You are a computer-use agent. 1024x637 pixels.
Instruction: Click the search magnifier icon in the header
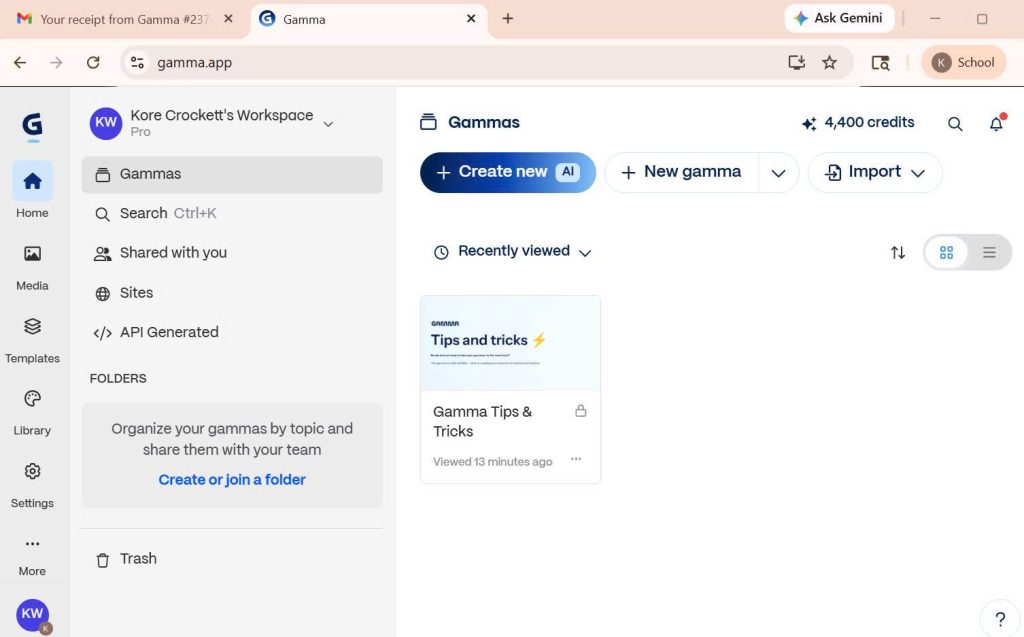coord(955,123)
